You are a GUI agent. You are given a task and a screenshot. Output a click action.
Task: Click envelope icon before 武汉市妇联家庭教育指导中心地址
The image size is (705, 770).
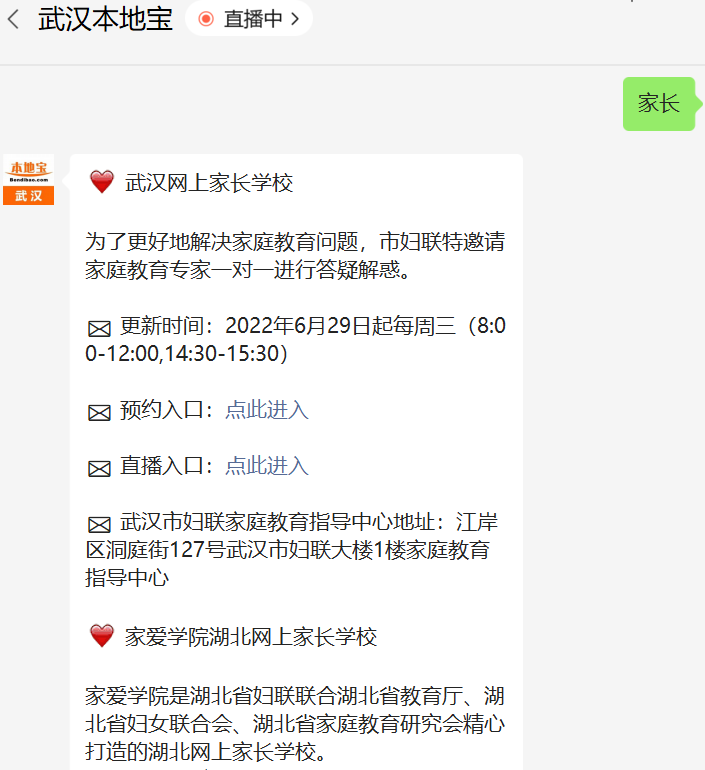pyautogui.click(x=99, y=524)
